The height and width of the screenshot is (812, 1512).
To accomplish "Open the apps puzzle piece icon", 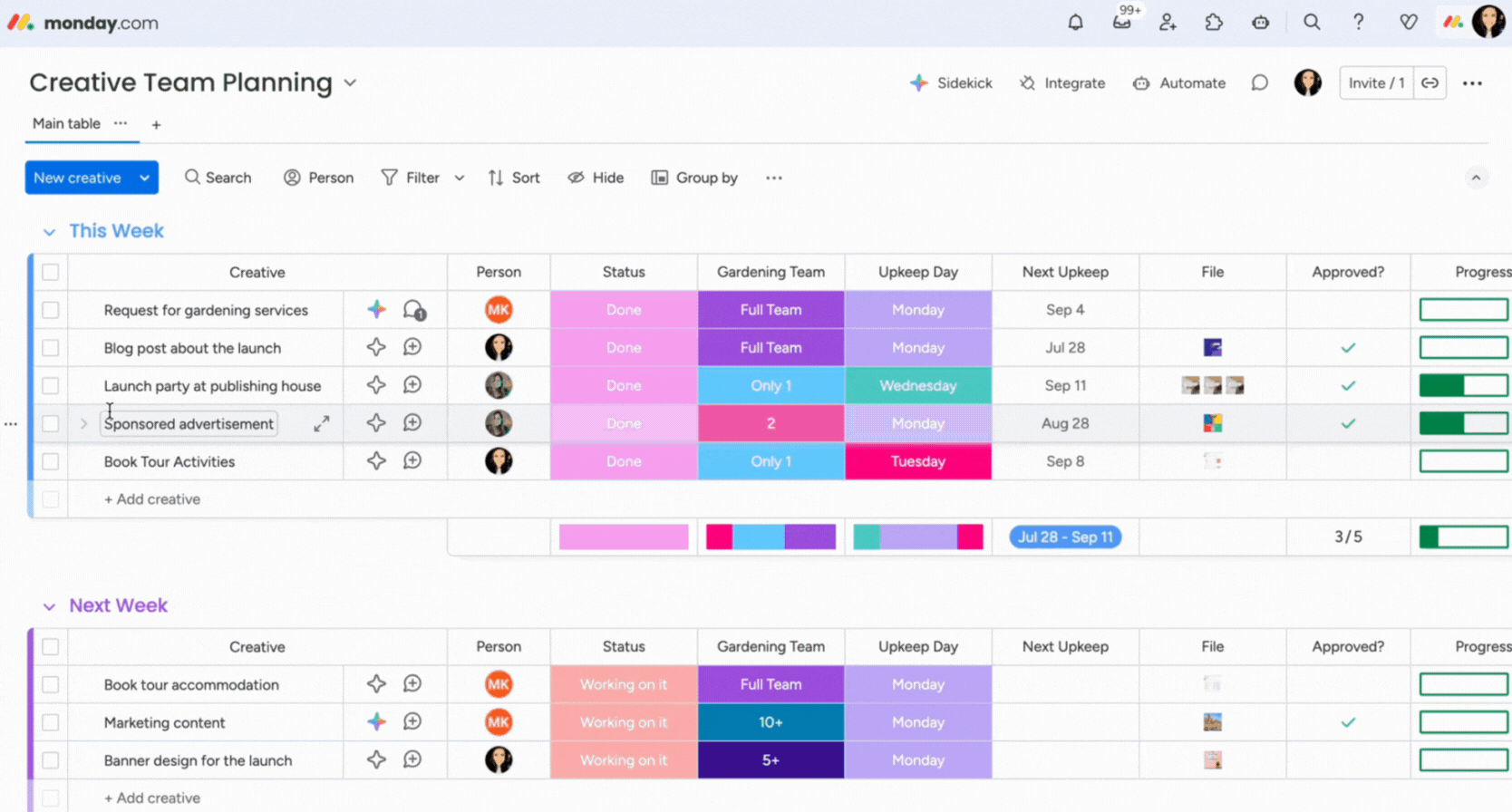I will tap(1214, 23).
